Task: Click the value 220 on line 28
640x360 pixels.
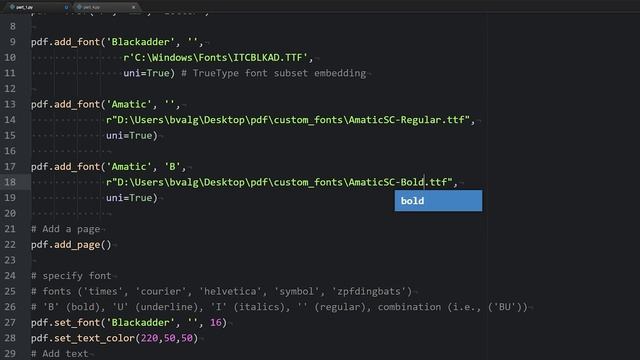Action: pos(149,338)
